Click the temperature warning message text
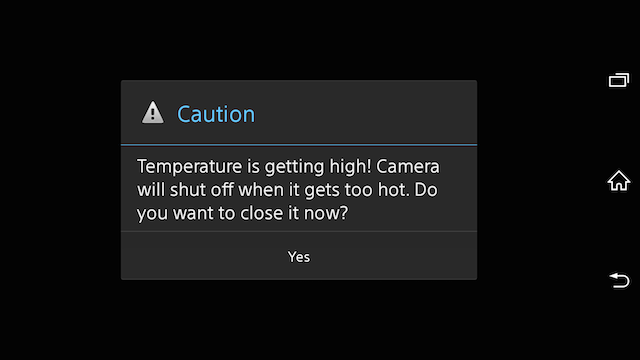This screenshot has height=360, width=640. pos(288,189)
